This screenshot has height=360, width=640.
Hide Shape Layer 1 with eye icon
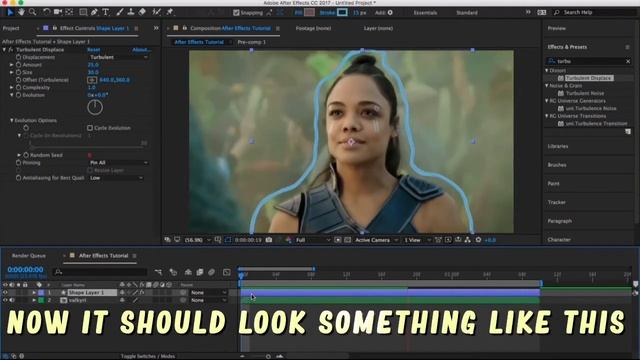tap(5, 293)
